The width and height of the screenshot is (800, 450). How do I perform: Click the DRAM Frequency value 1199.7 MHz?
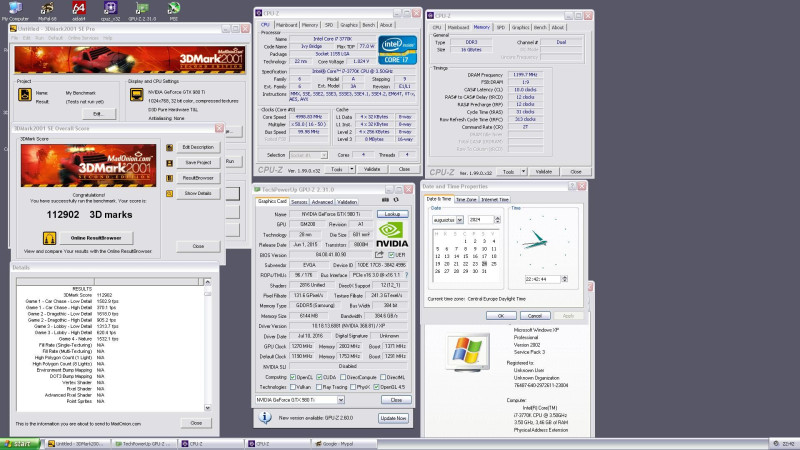[525, 74]
